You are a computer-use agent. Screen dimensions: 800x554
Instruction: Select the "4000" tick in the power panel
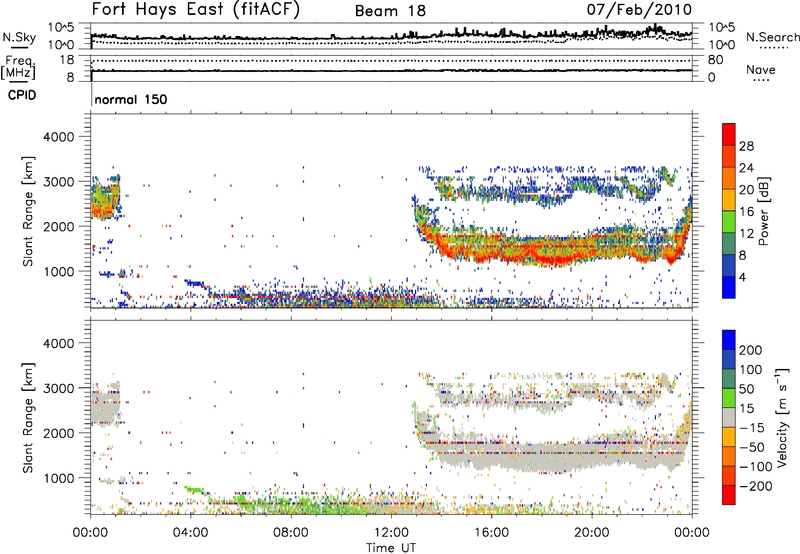58,137
